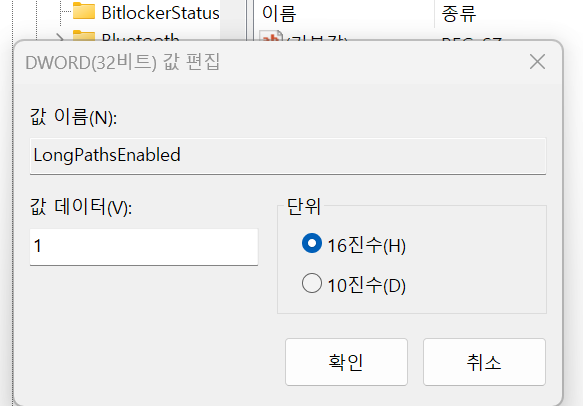
Task: Expand the Bluetooth tree node chevron
Action: pos(60,37)
